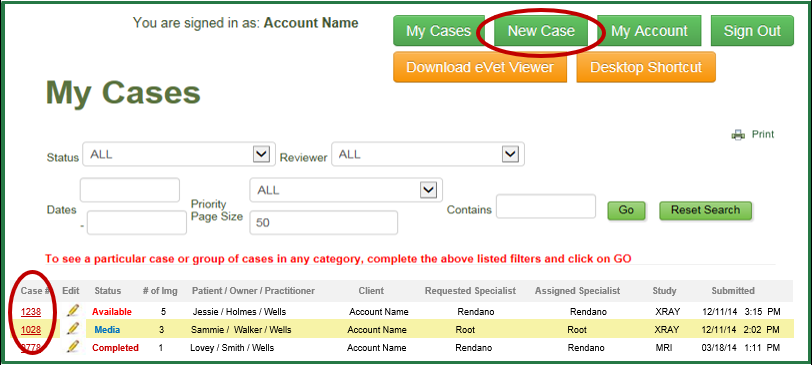Click Sammie / Walker / Wells cell

(241, 330)
